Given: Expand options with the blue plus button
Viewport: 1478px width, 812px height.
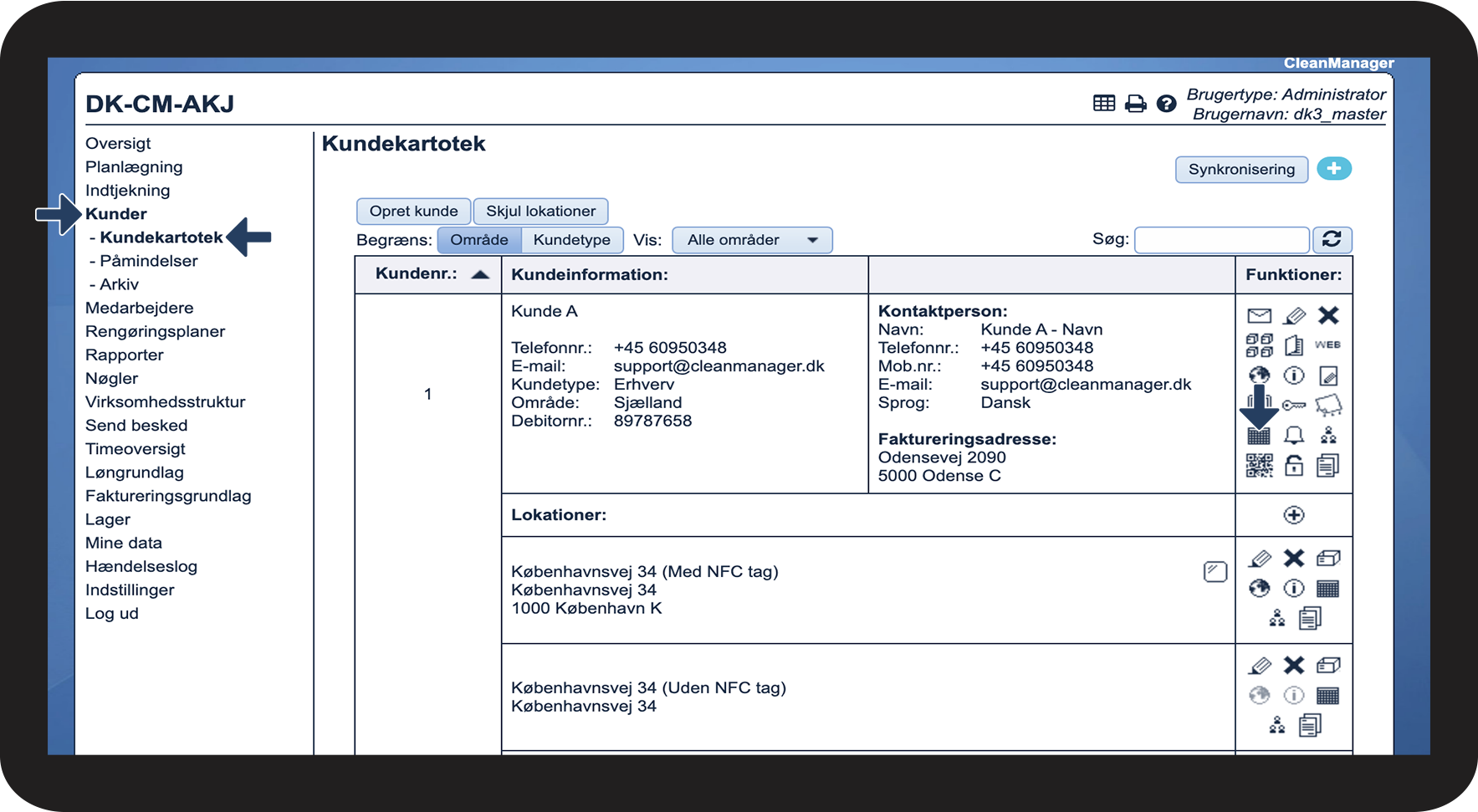Looking at the screenshot, I should coord(1334,169).
